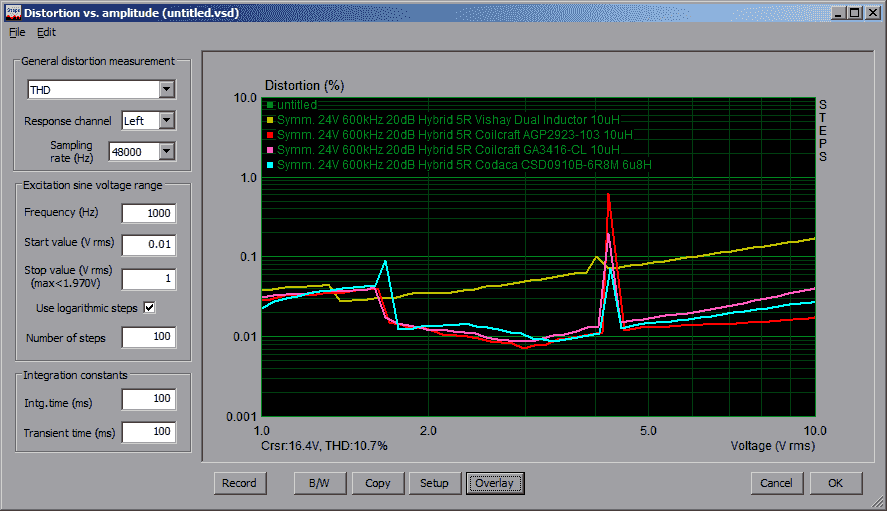Click the Frequency (Hz) input field
The width and height of the screenshot is (887, 511).
pyautogui.click(x=148, y=213)
